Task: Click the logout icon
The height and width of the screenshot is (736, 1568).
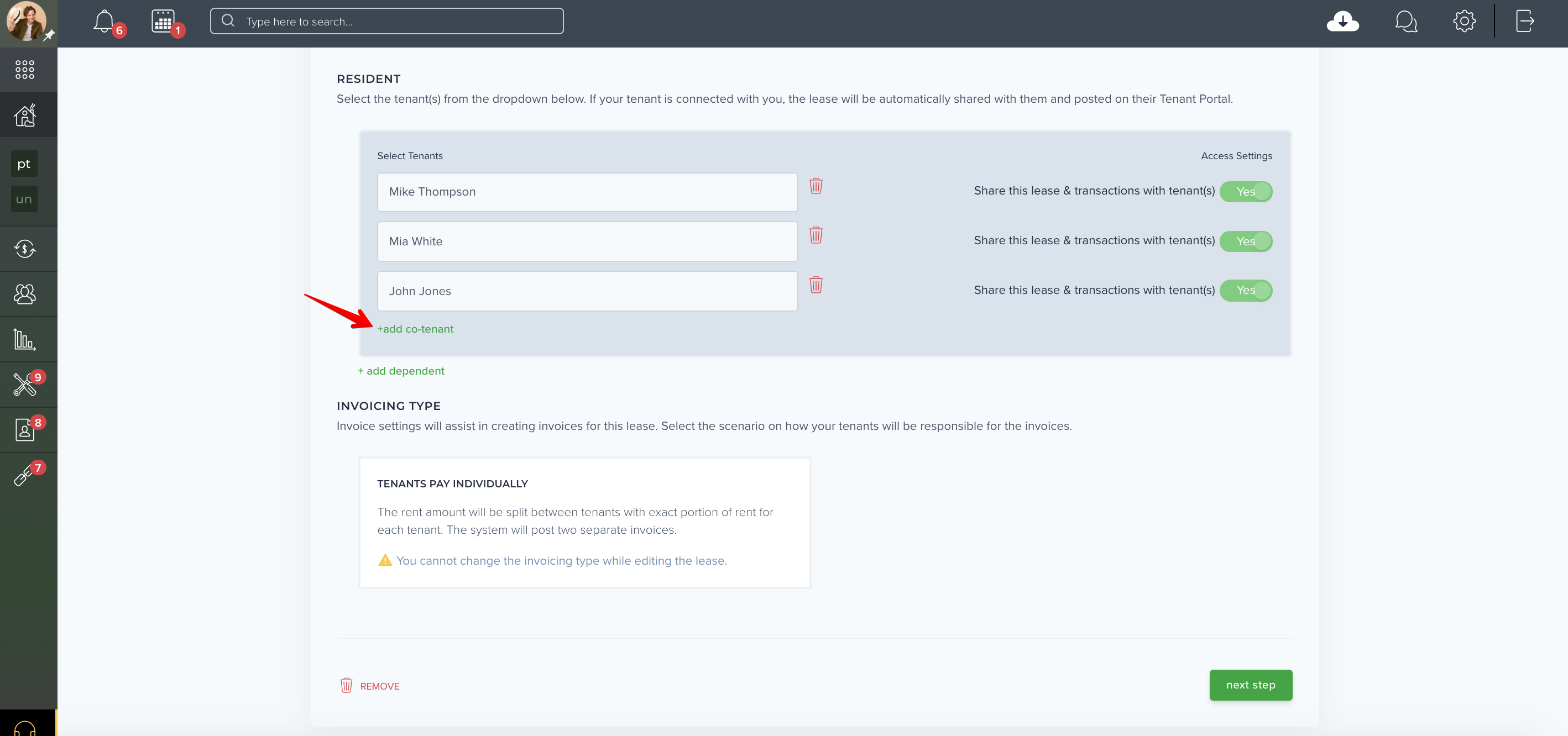Action: coord(1525,22)
